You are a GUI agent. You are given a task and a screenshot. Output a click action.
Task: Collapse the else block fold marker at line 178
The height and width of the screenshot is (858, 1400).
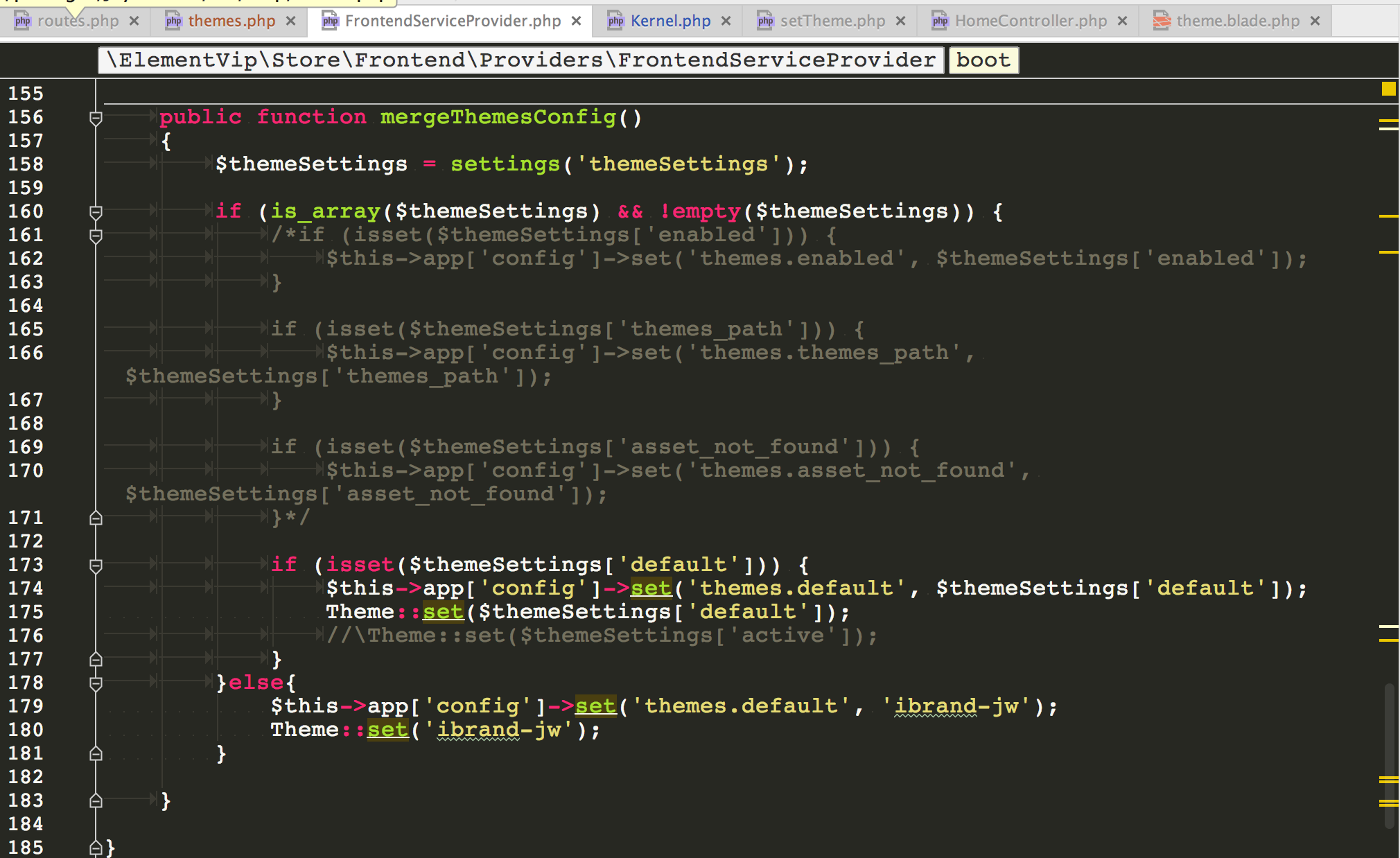click(96, 683)
